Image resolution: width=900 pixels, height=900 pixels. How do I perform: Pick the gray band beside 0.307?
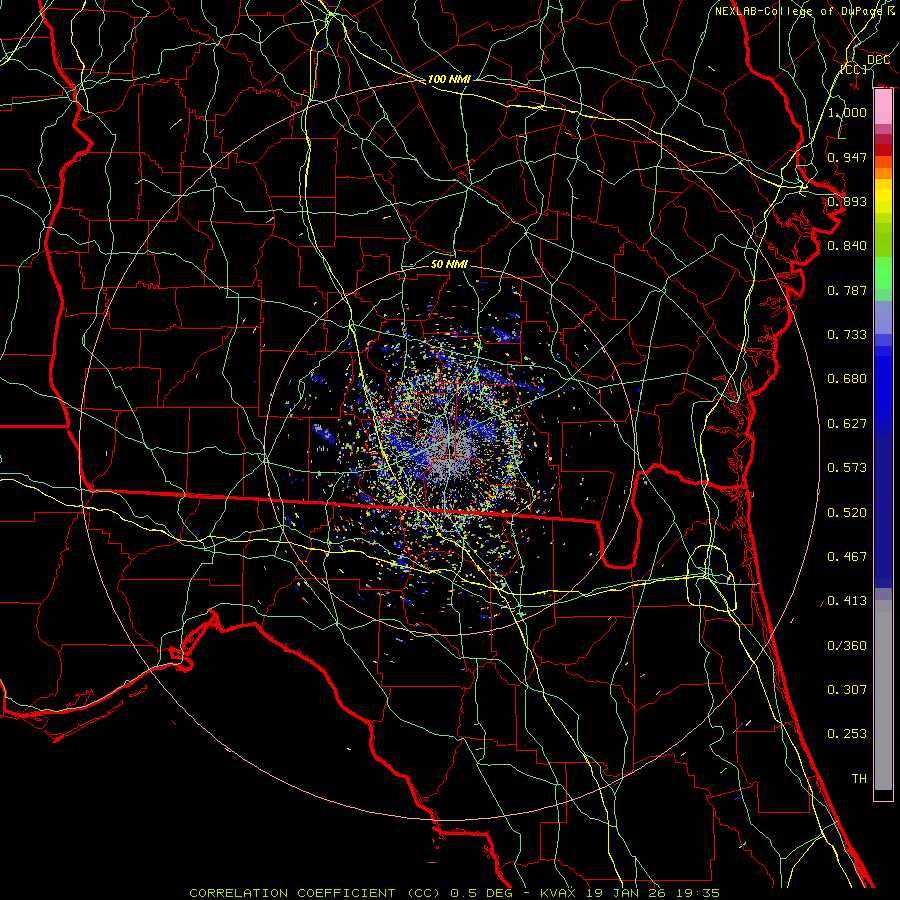point(883,695)
